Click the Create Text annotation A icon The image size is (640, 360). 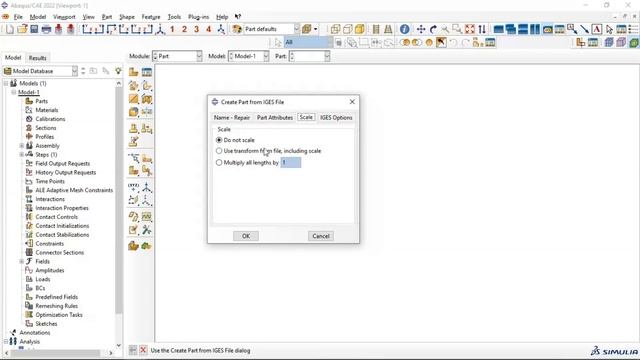pyautogui.click(x=597, y=29)
